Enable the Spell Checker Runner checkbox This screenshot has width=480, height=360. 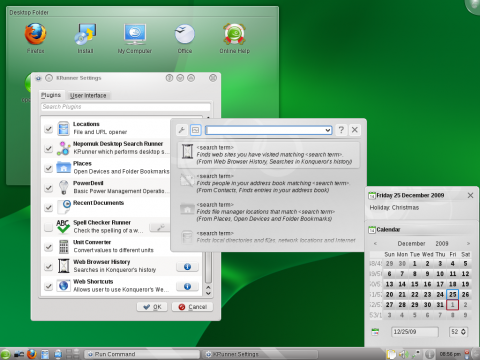[x=49, y=227]
